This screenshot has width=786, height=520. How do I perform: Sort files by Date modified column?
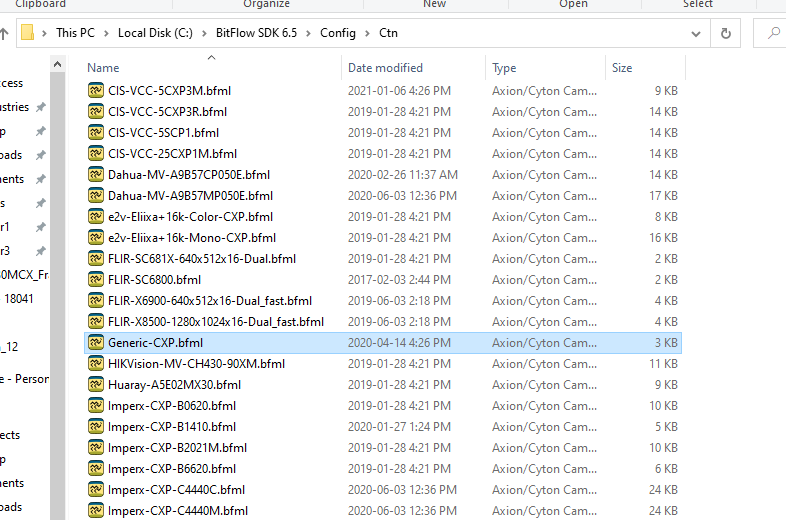385,68
